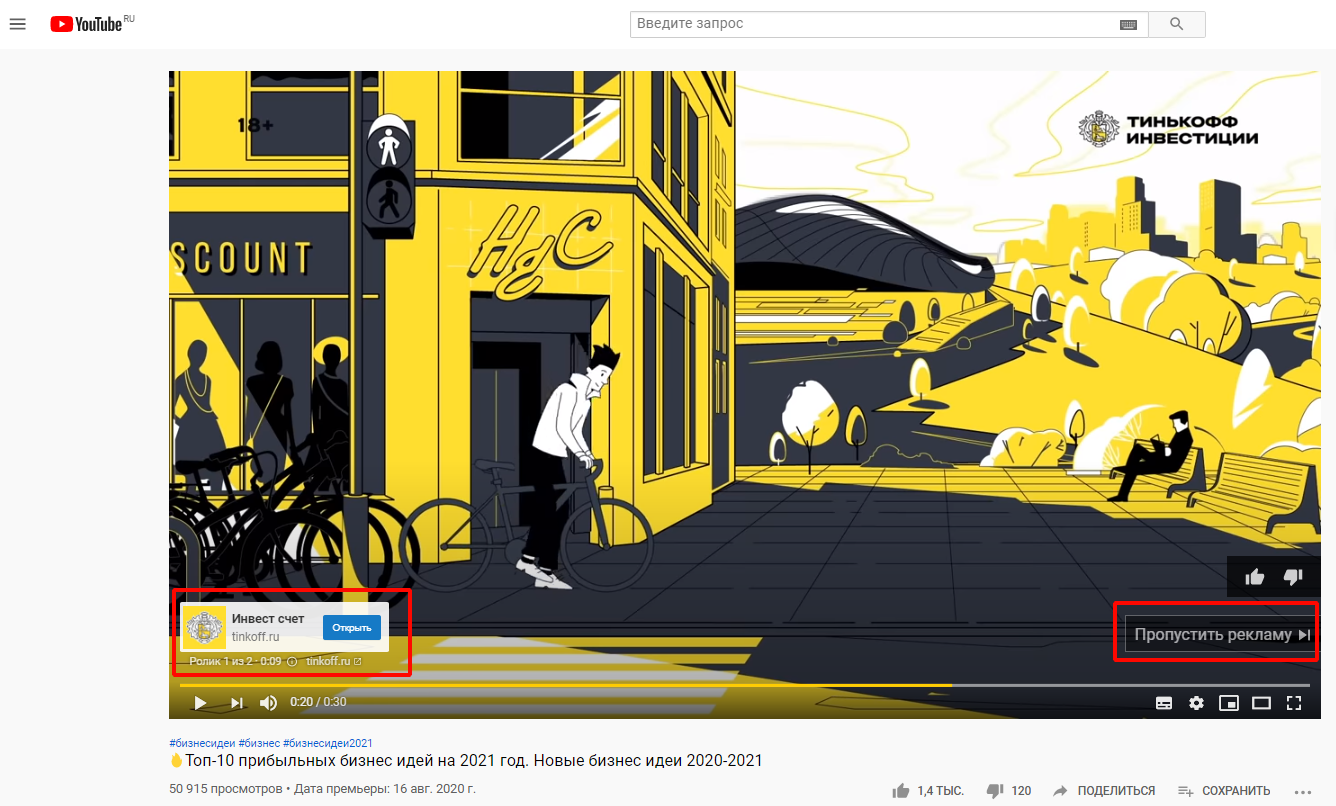The image size is (1336, 806).
Task: Seek on the yellow ad progress bar
Action: (565, 685)
